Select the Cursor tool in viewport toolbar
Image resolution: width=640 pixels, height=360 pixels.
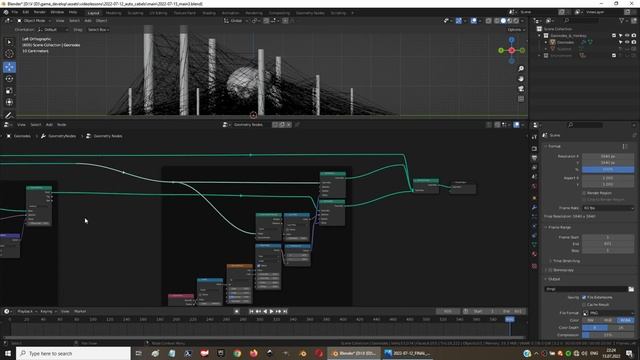[9, 53]
